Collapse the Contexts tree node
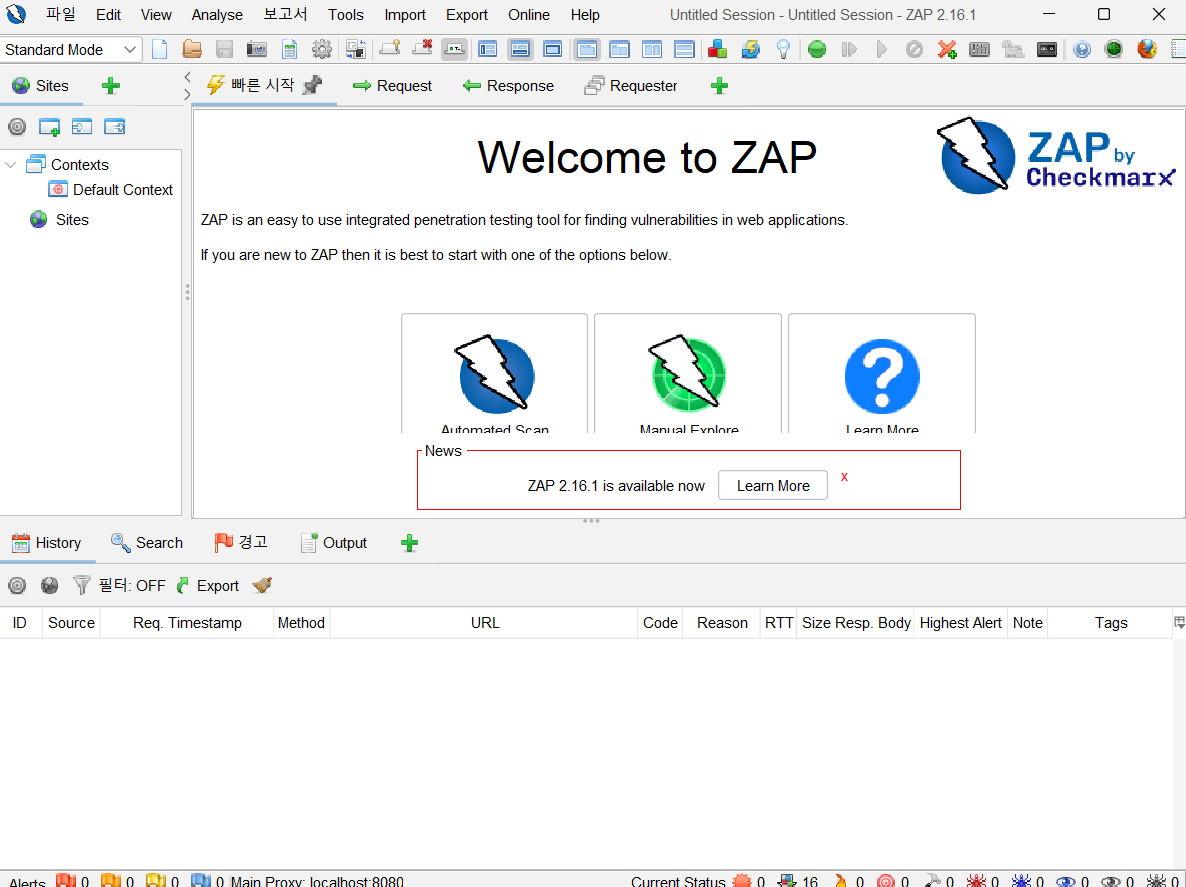This screenshot has width=1186, height=887. 11,165
